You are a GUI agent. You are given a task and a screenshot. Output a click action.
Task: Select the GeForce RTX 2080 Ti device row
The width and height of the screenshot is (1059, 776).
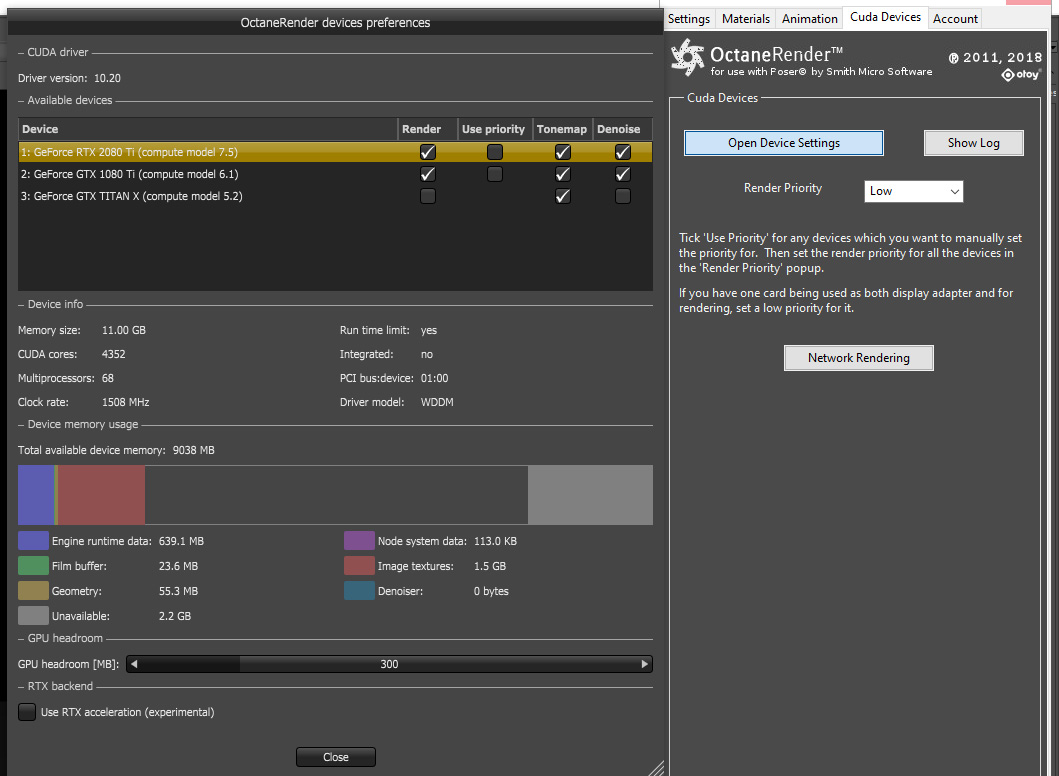(335, 152)
